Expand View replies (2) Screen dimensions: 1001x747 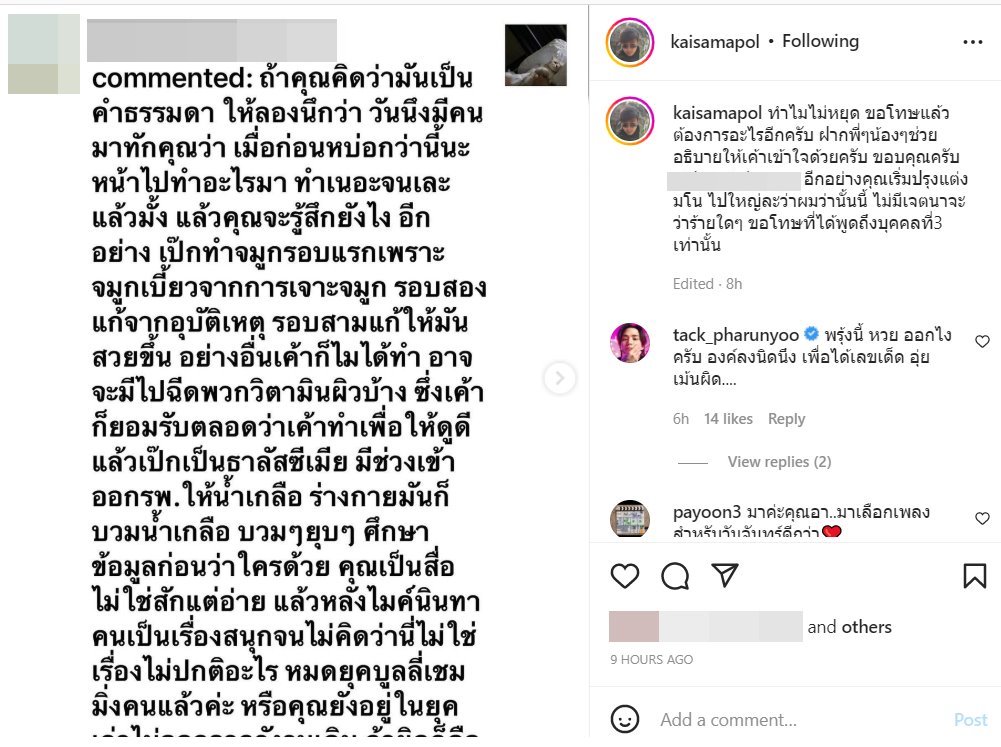779,462
